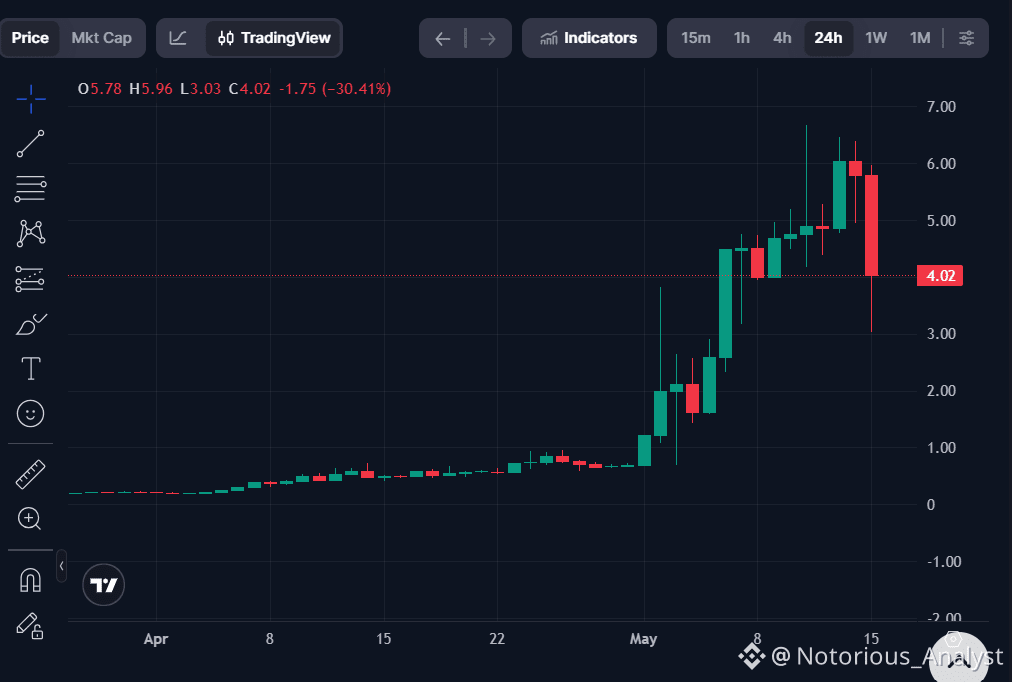Select the crosshair cursor tool

(30, 99)
